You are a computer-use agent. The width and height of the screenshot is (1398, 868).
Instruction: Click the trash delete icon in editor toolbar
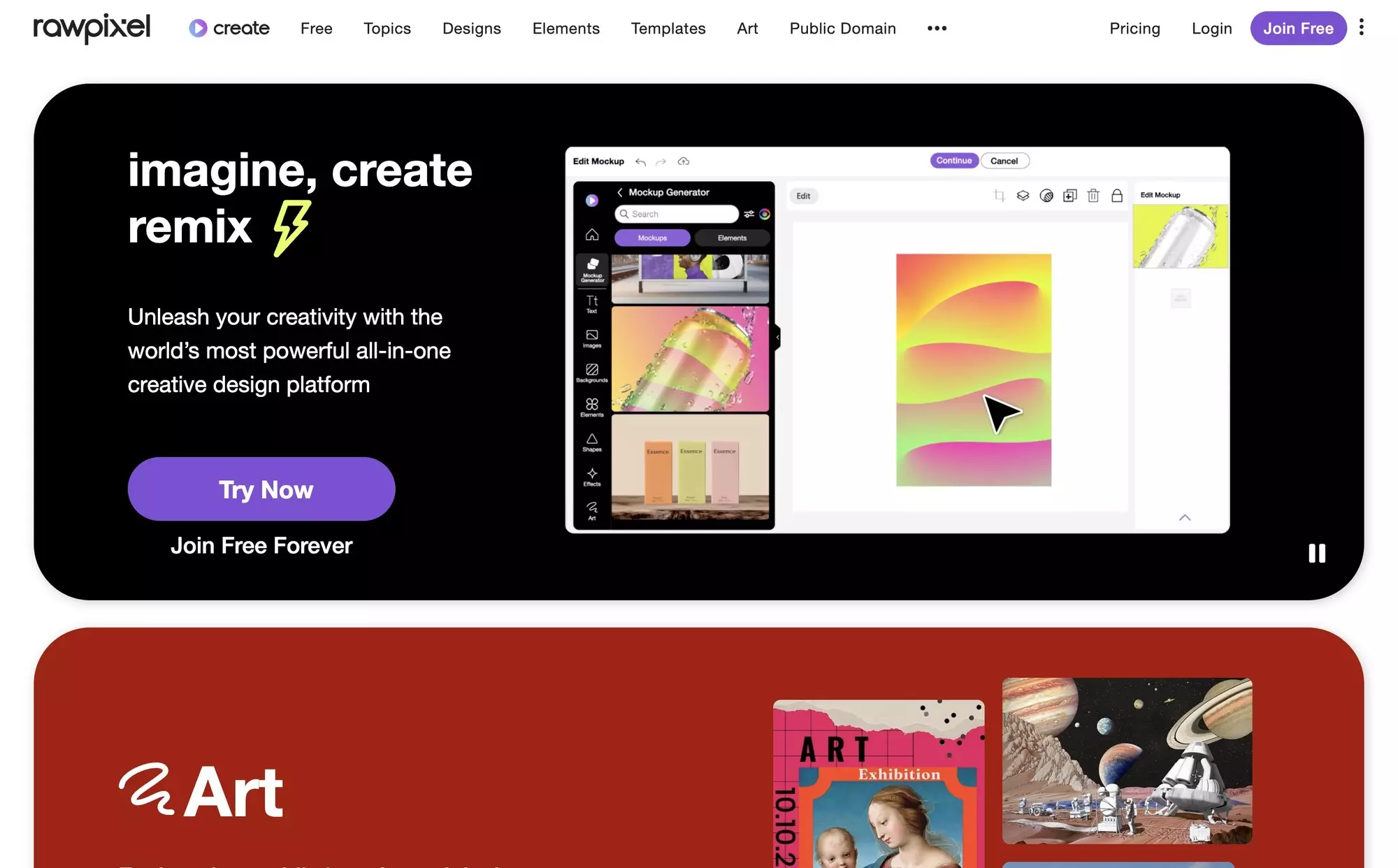coord(1093,196)
